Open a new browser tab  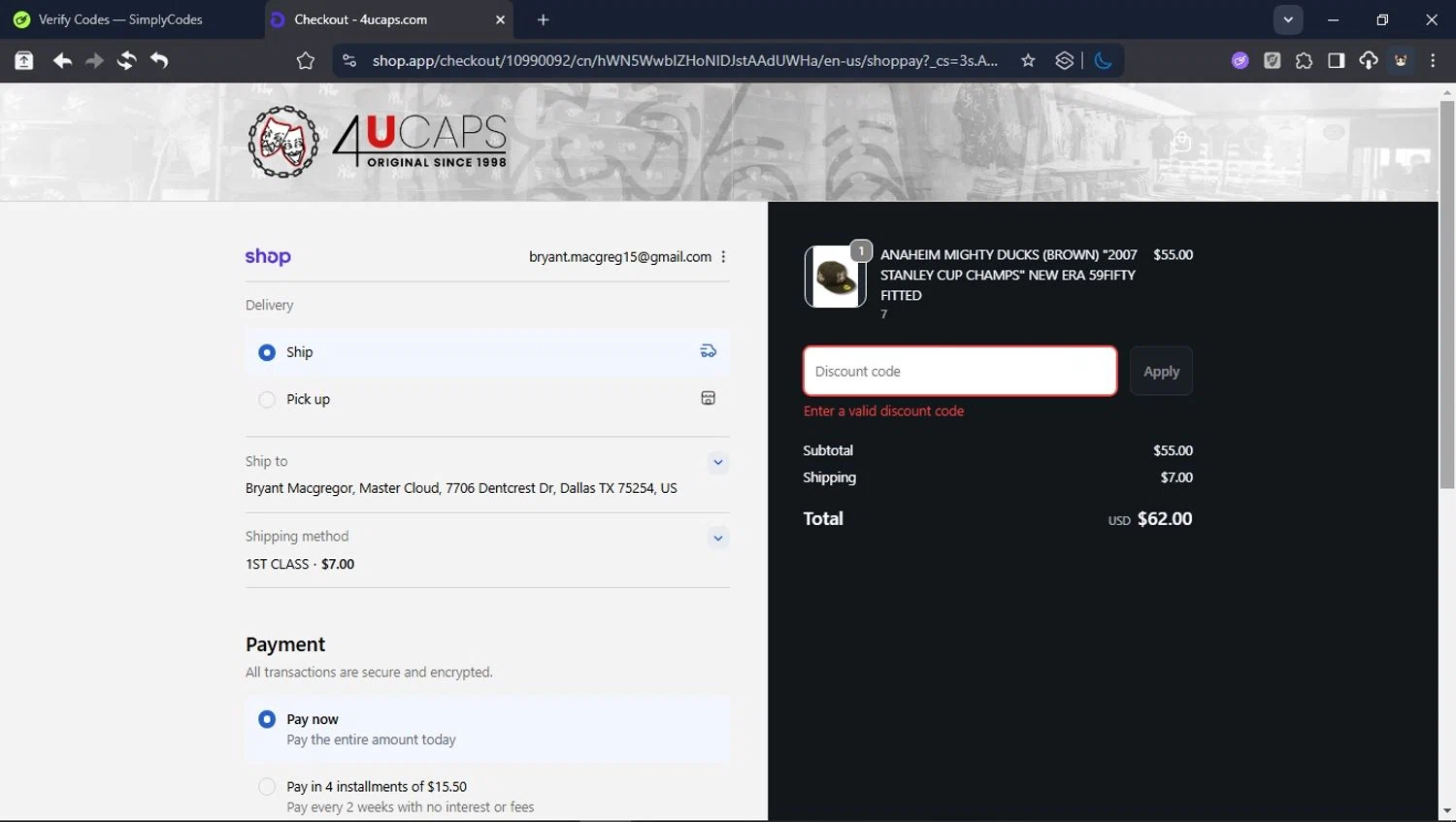point(544,19)
